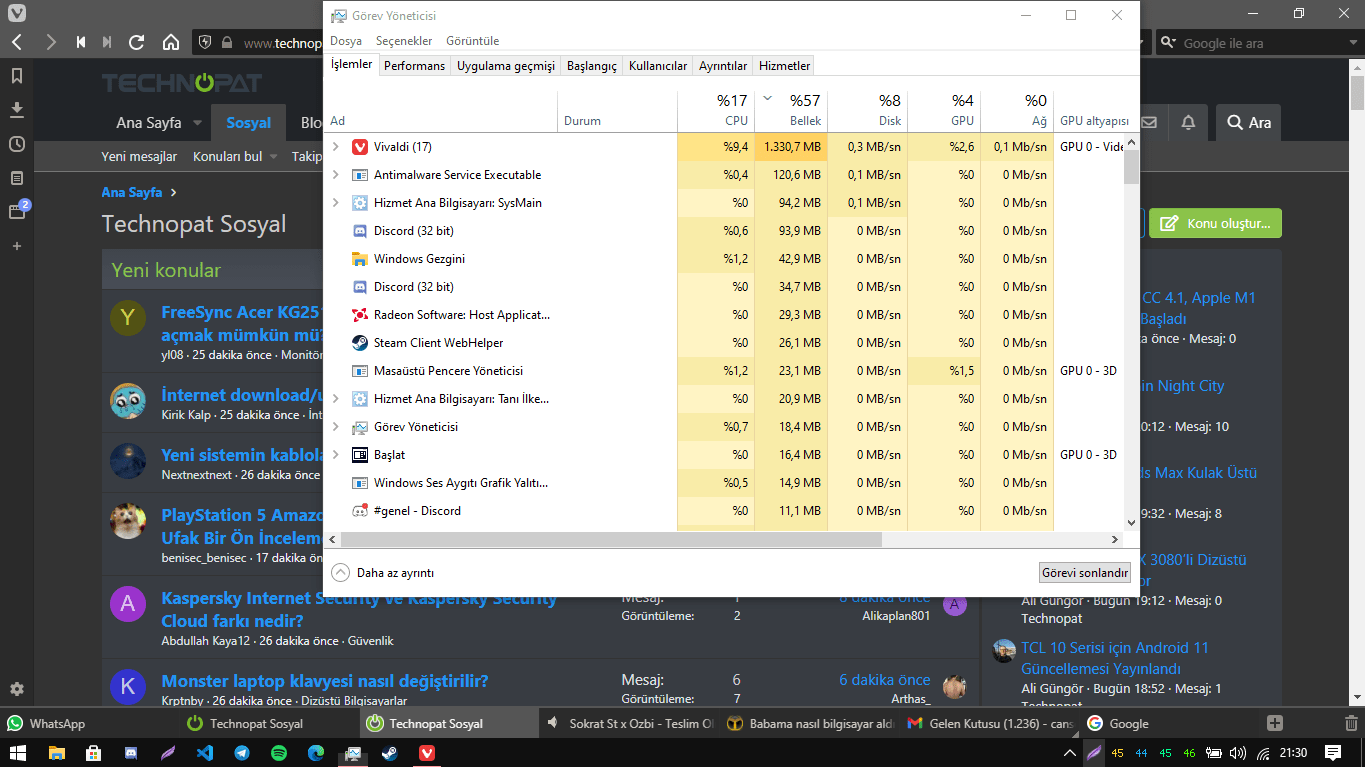
Task: Open Steam from the taskbar
Action: (390, 753)
